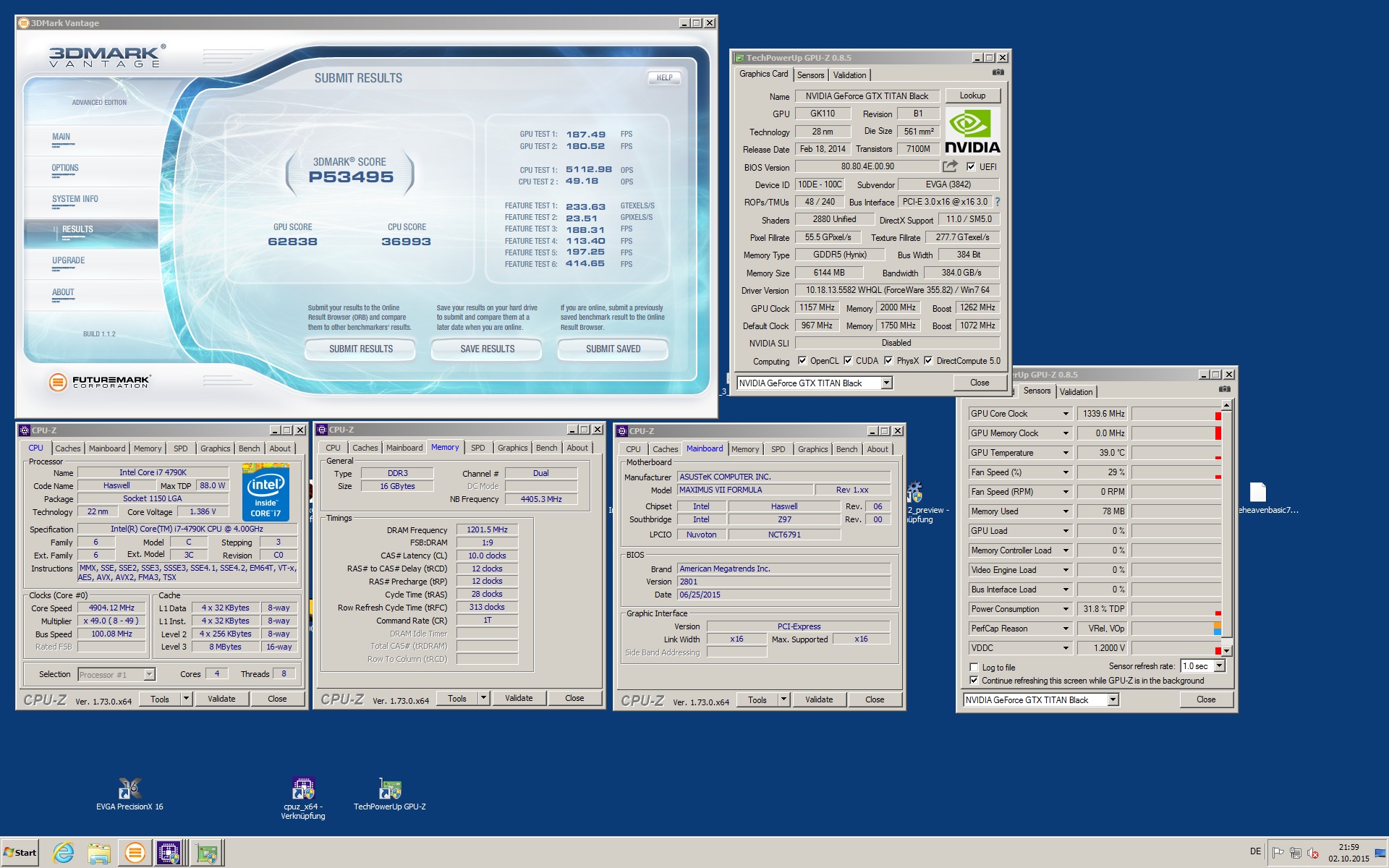Click SUBMIT RESULTS button
Viewport: 1389px width, 868px height.
coord(360,349)
